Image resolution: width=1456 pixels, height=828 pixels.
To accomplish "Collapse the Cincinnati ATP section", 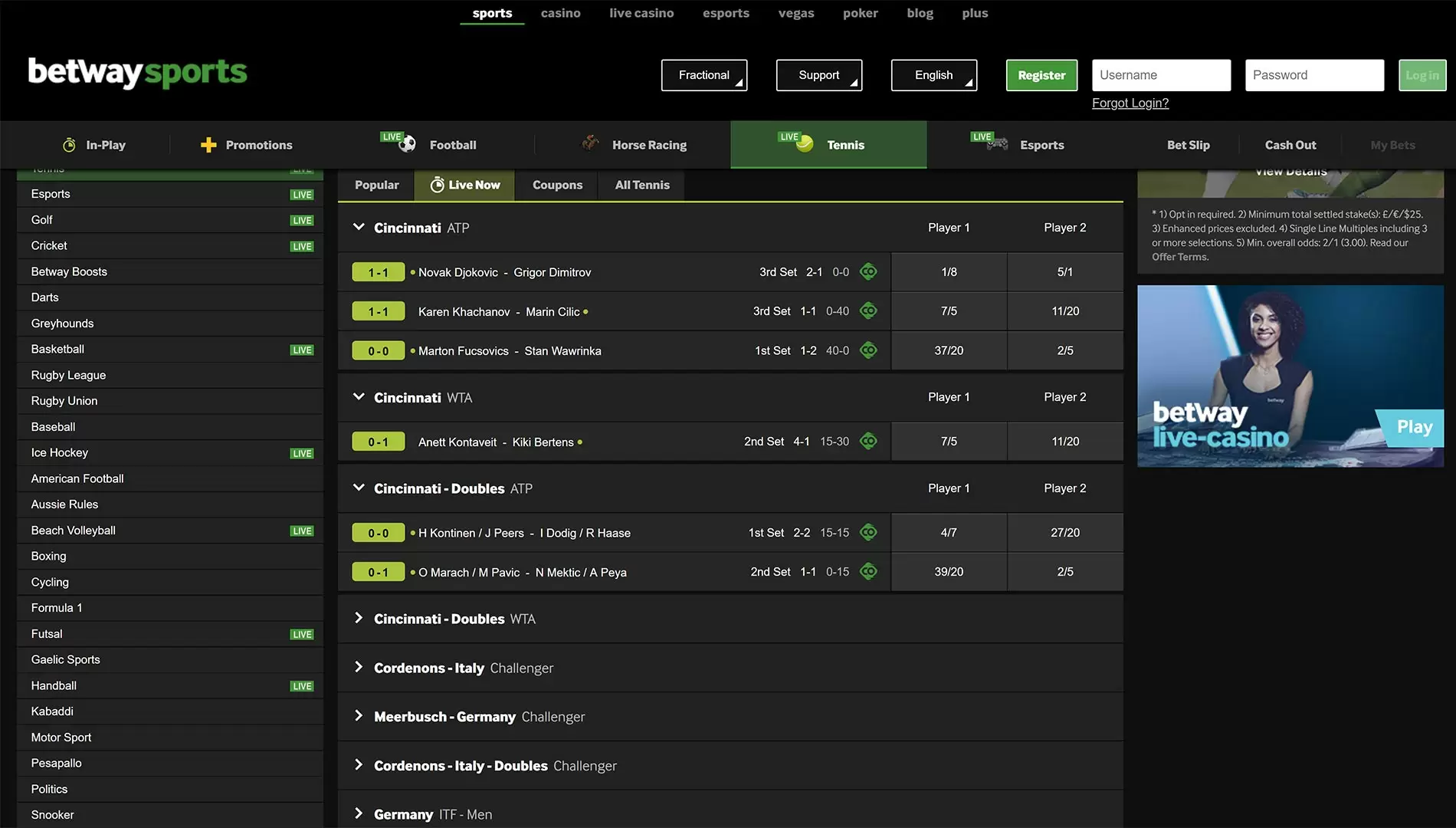I will click(x=358, y=227).
